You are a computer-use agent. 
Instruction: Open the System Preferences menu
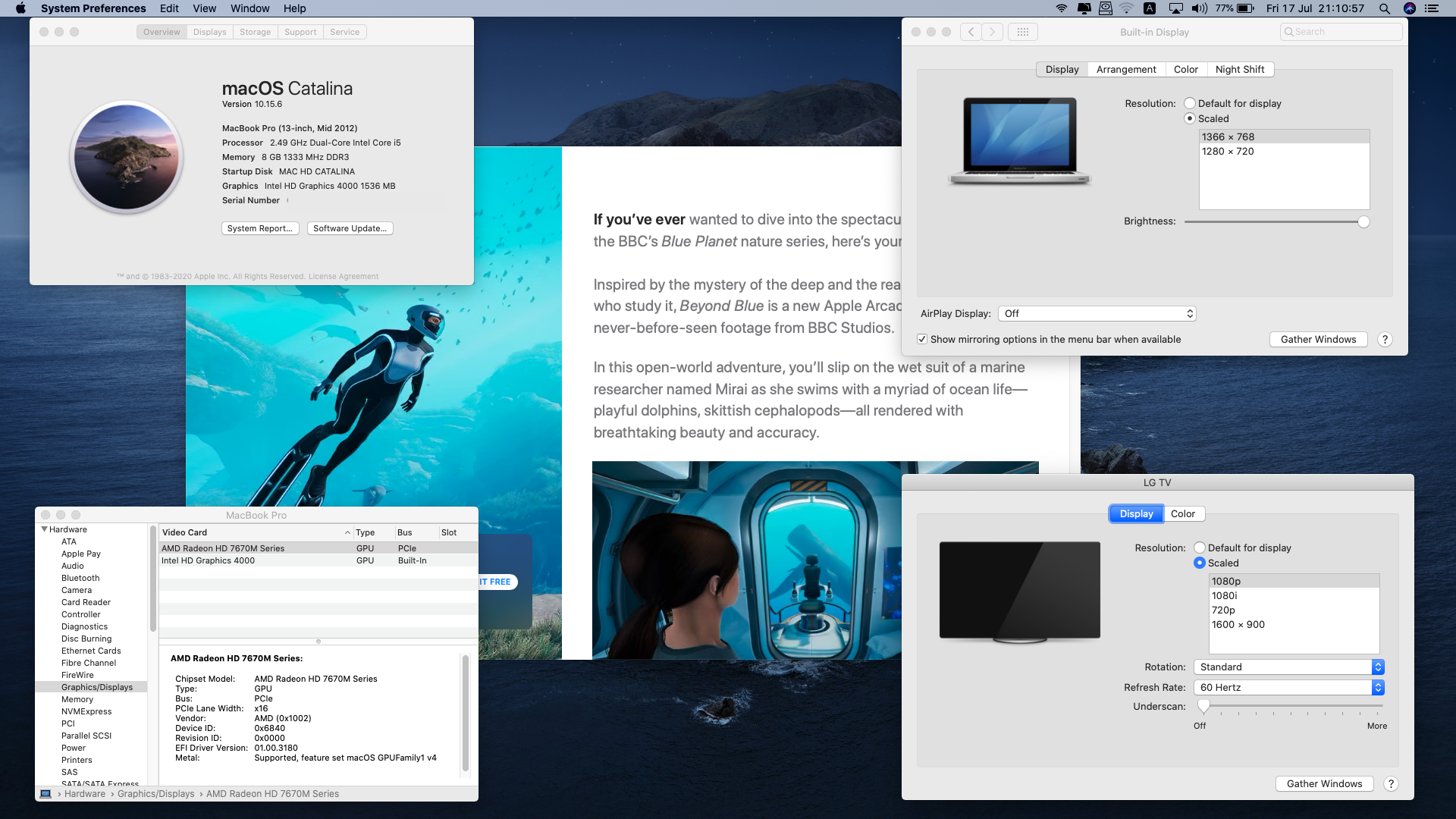tap(93, 8)
